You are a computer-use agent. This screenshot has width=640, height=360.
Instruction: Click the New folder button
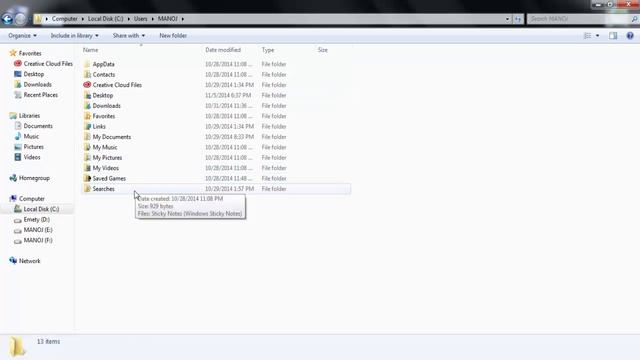tap(173, 36)
